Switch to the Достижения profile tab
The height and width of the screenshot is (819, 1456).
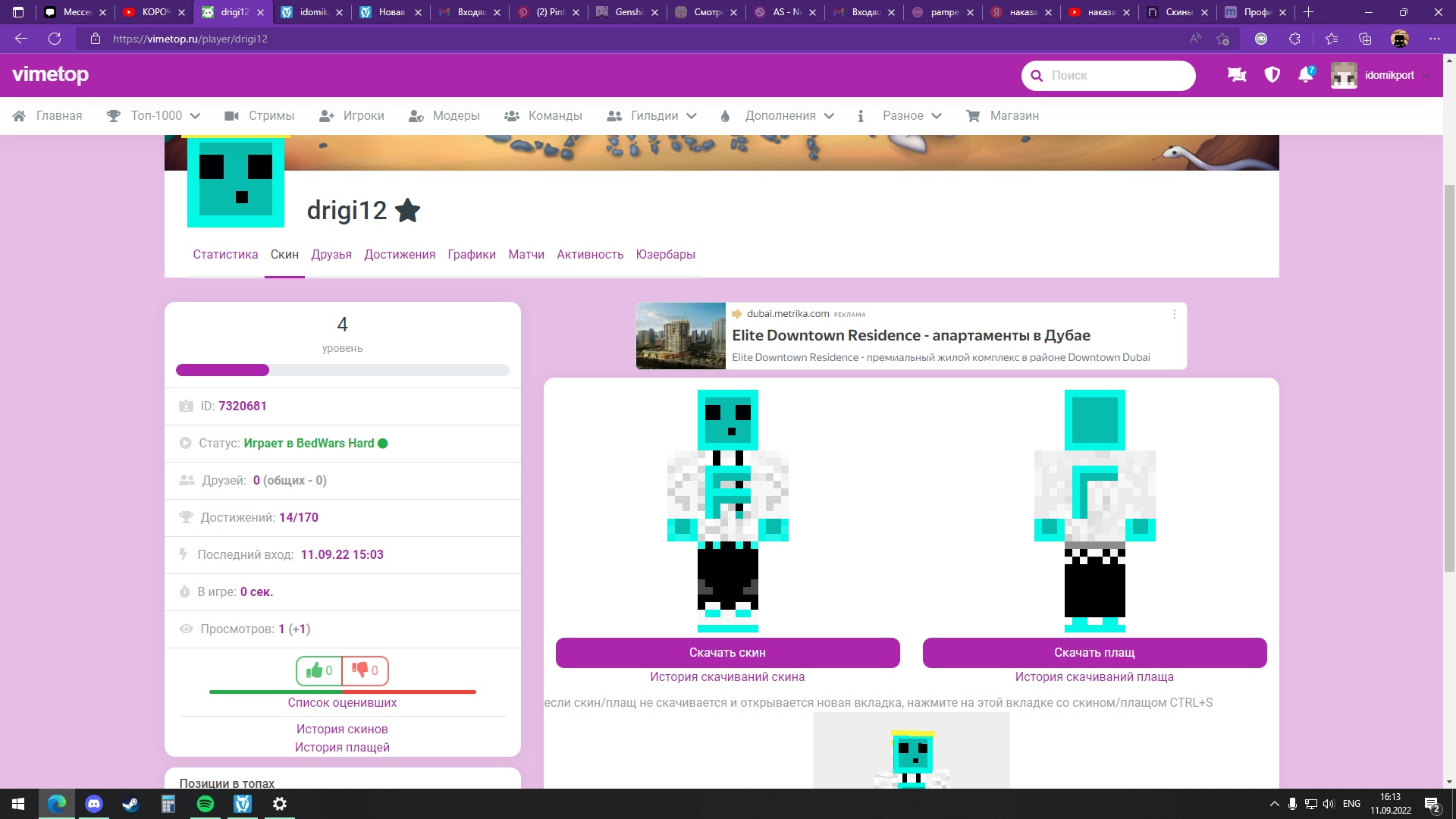tap(400, 254)
